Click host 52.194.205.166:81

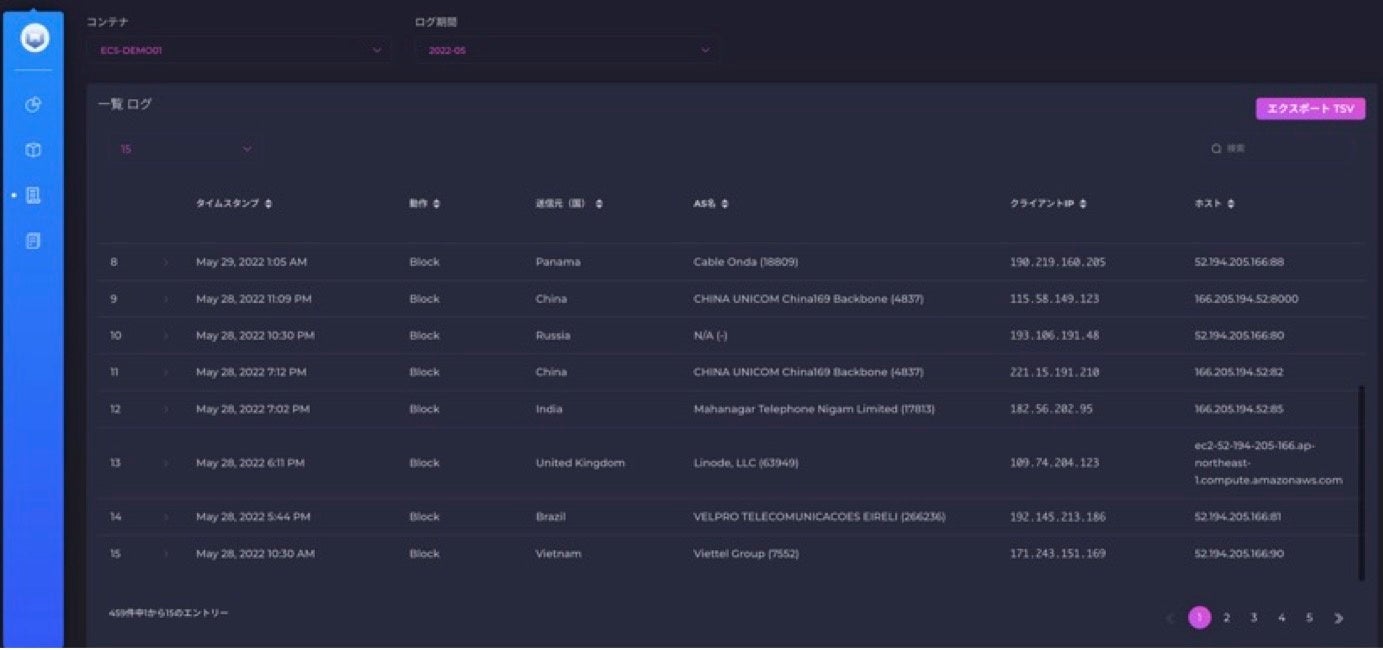[1238, 517]
